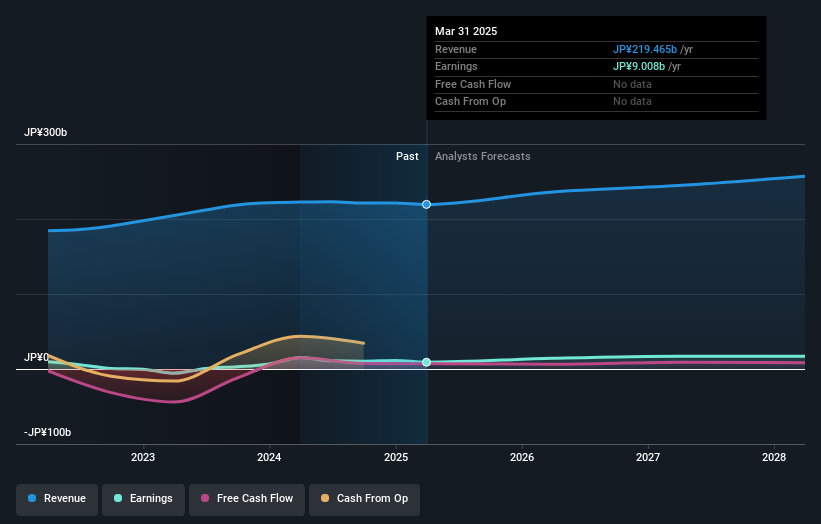The width and height of the screenshot is (821, 524).
Task: Click the tooltip Free Cash Flow label
Action: [x=473, y=84]
